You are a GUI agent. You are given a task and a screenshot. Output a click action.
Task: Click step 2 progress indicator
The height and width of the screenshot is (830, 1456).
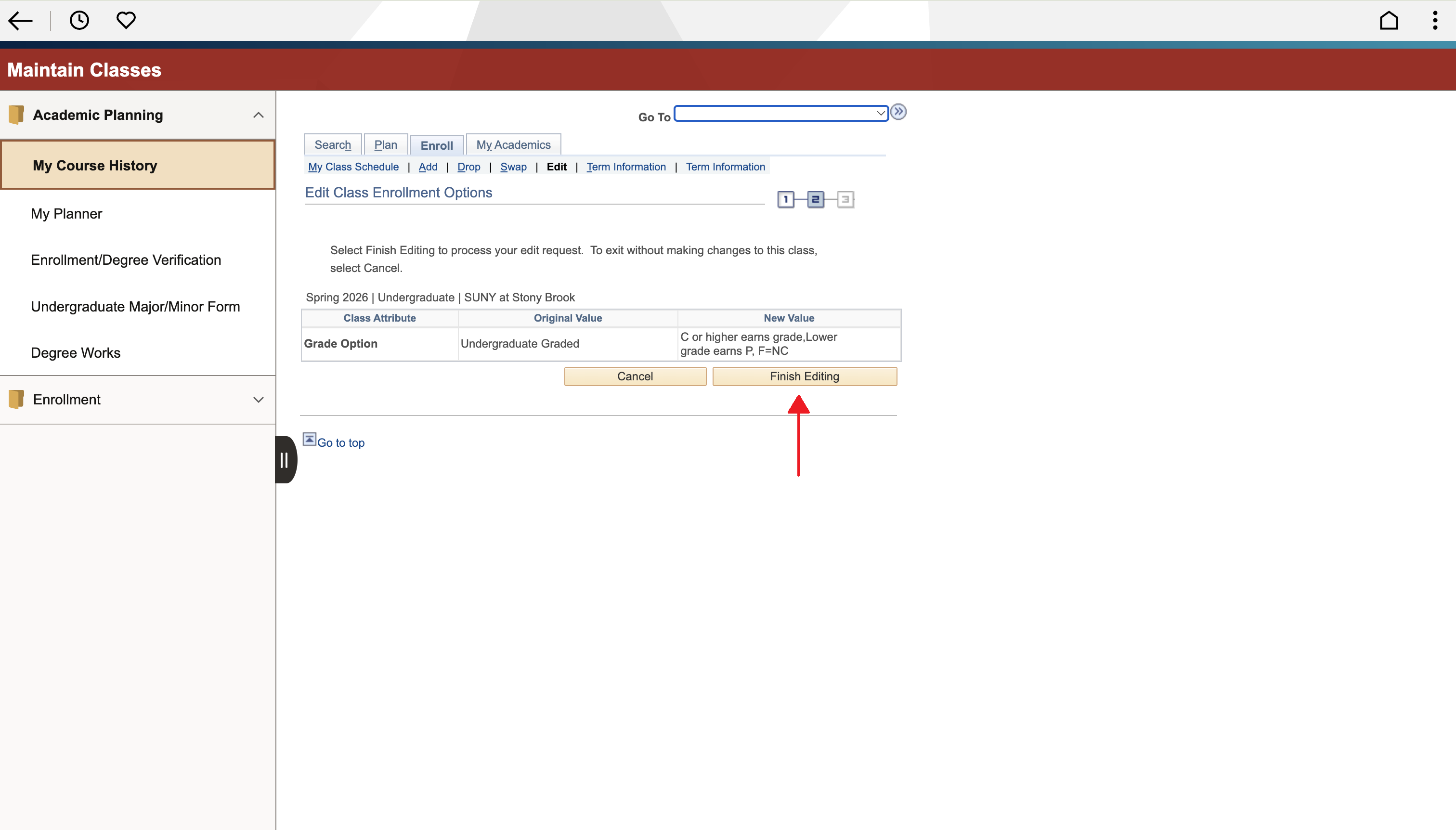(815, 199)
